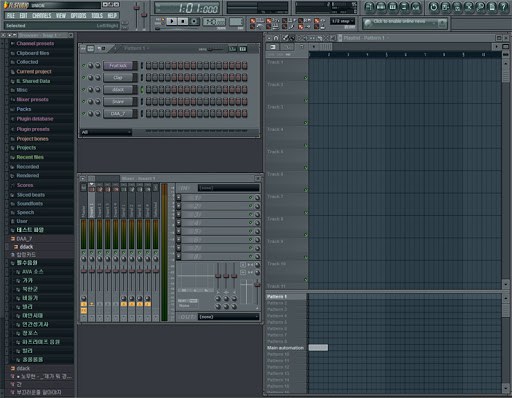Click the DAA_7 channel button in the step sequencer
Image resolution: width=512 pixels, height=398 pixels.
(x=118, y=114)
